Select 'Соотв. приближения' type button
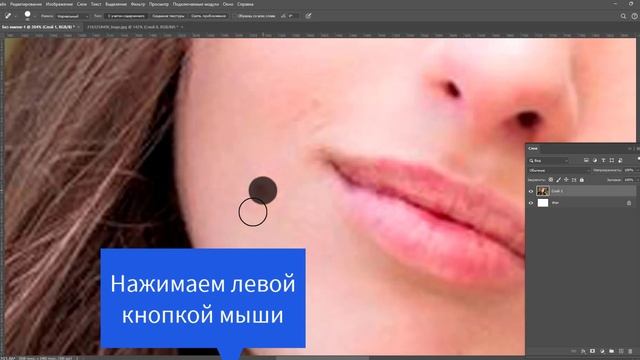Viewport: 640px width, 360px height. click(208, 16)
